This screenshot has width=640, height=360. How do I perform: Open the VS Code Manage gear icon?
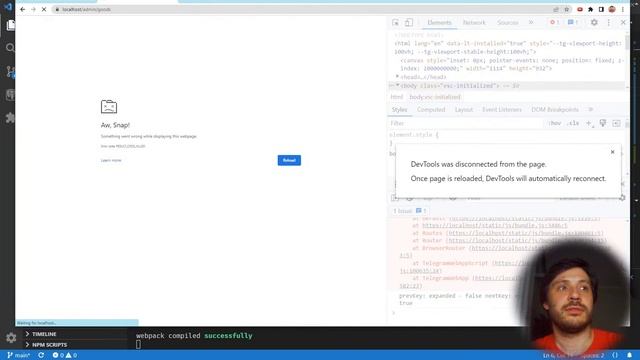pyautogui.click(x=11, y=338)
